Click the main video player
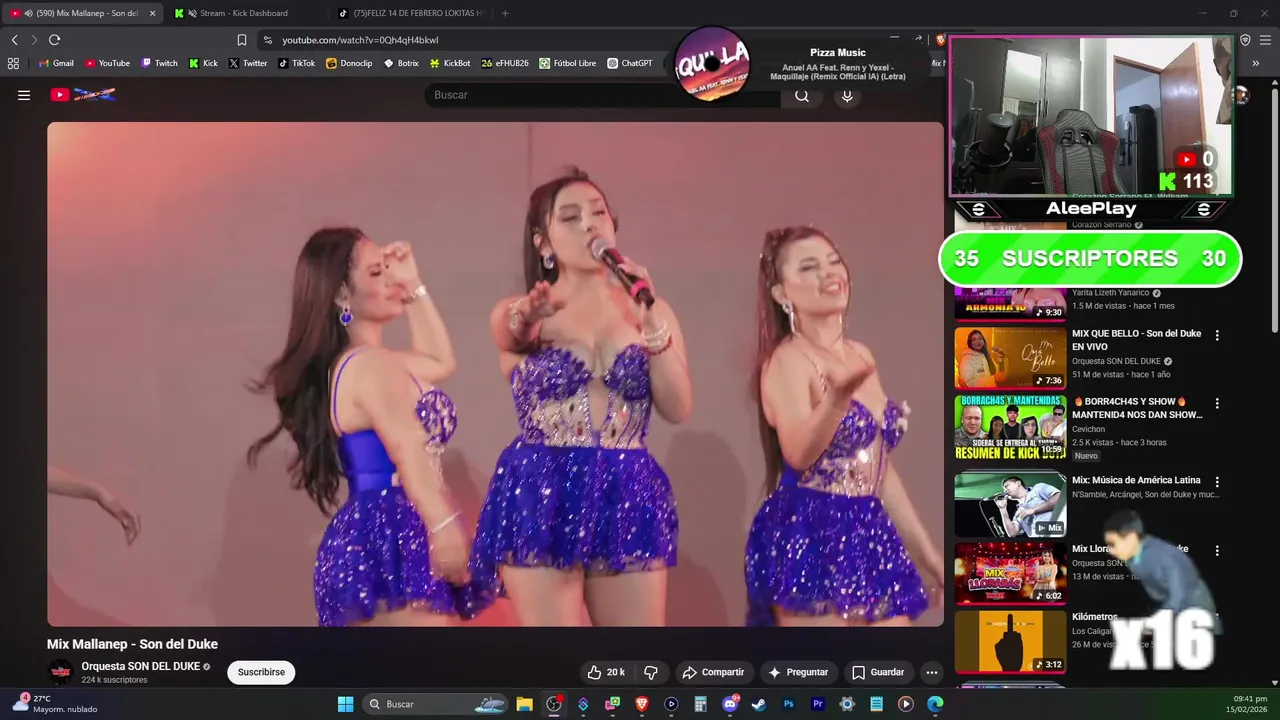The image size is (1280, 720). click(x=495, y=374)
